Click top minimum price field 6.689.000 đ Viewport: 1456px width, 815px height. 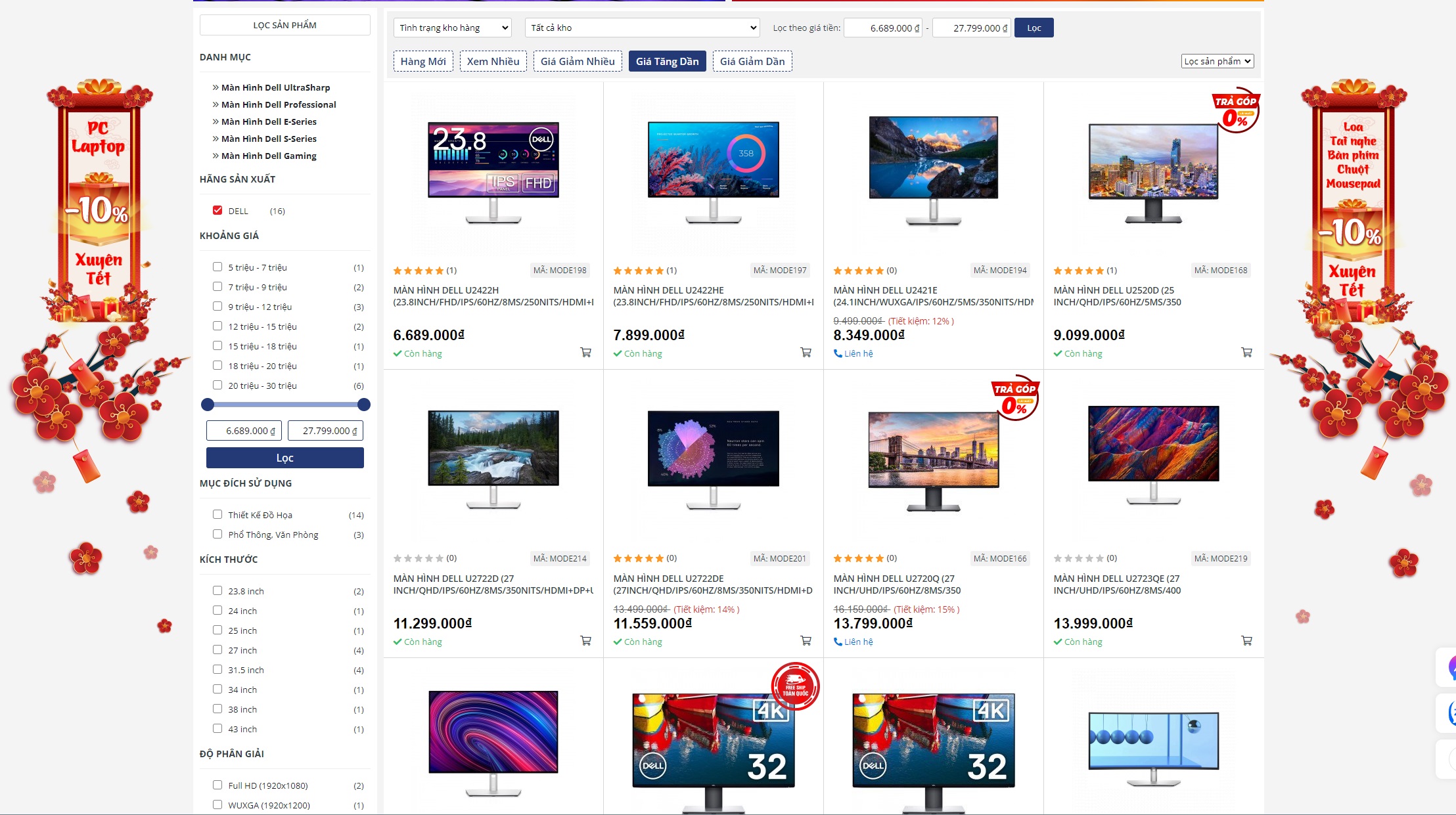[884, 28]
